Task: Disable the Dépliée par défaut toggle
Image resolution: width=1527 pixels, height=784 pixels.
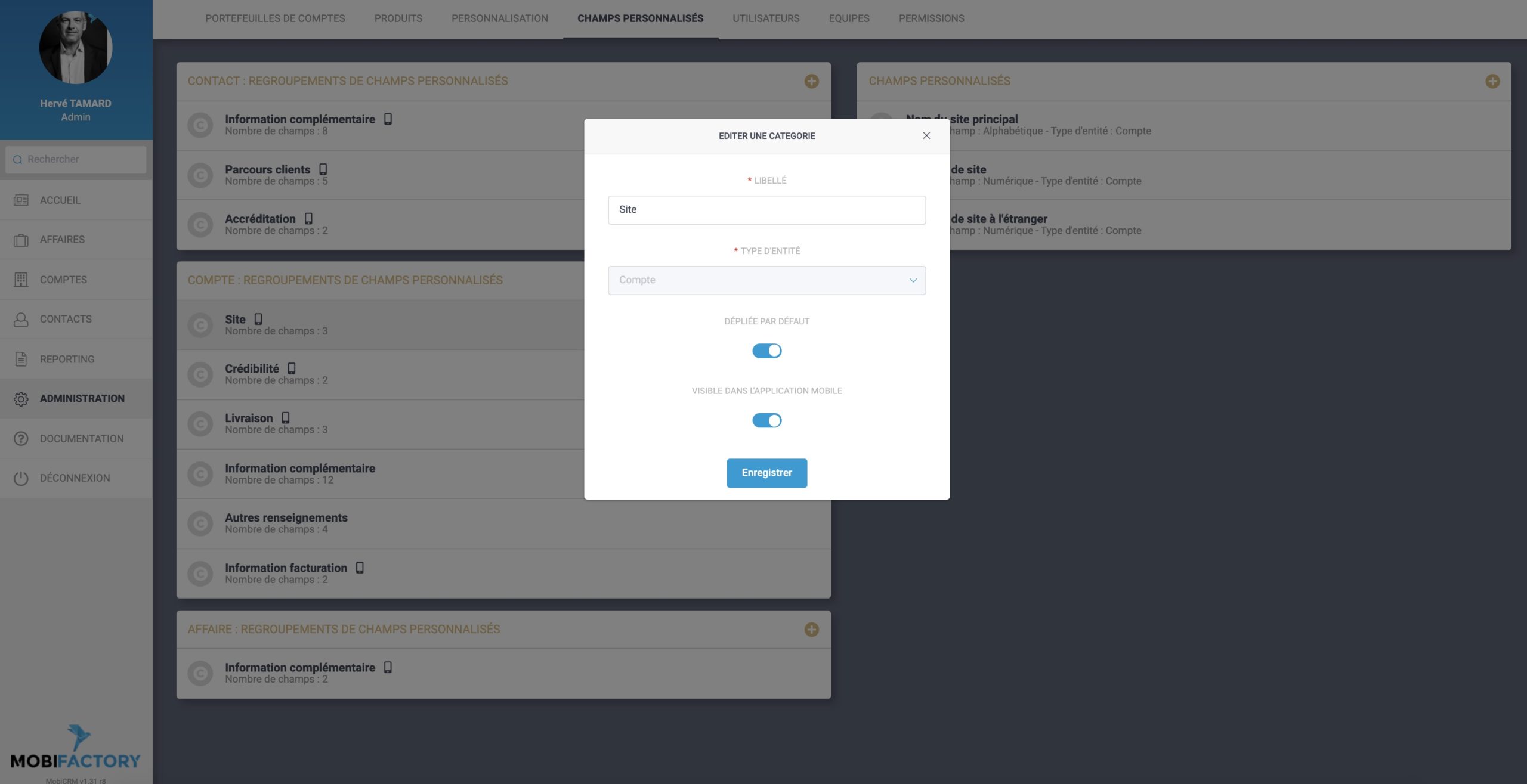Action: 766,351
